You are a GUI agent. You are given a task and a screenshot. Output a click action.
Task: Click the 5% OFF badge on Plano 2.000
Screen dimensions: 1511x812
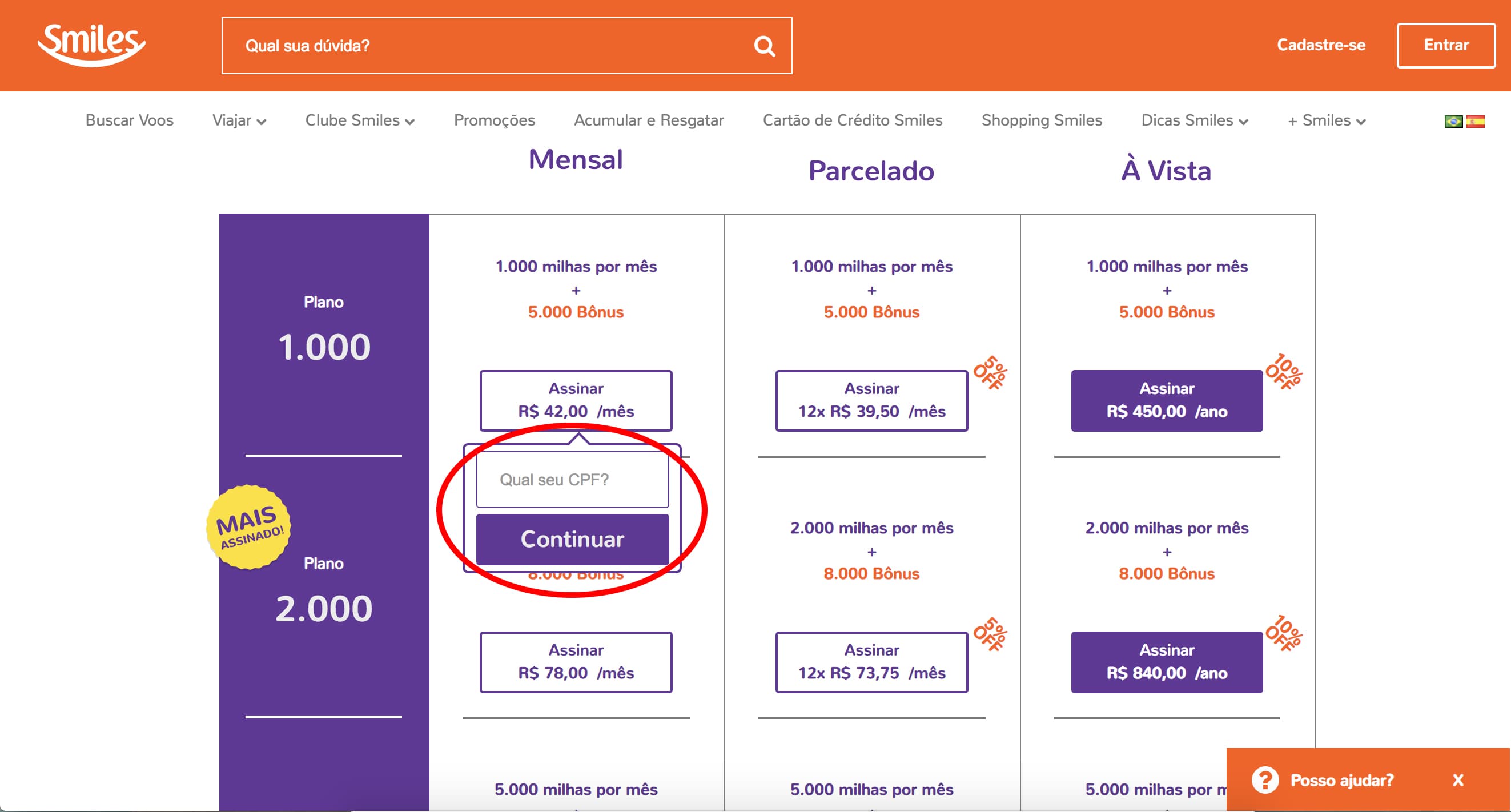pos(990,634)
